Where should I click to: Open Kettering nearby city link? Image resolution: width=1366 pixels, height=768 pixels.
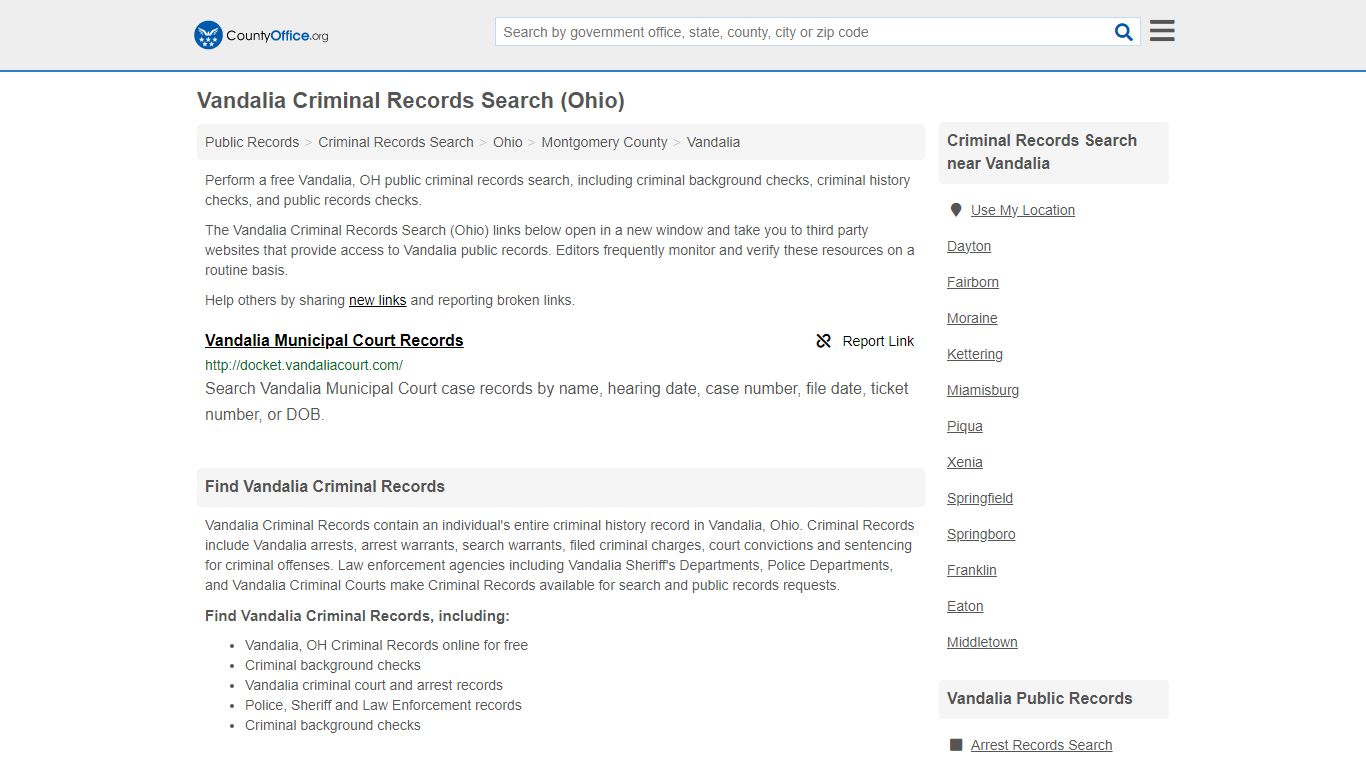click(x=975, y=354)
